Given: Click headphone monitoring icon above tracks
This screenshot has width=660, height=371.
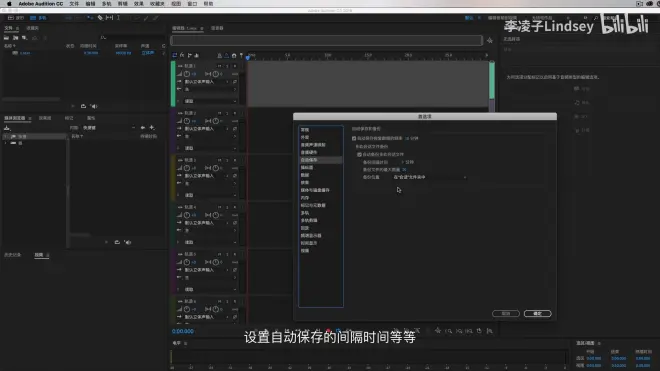Looking at the screenshot, I should coord(234,55).
